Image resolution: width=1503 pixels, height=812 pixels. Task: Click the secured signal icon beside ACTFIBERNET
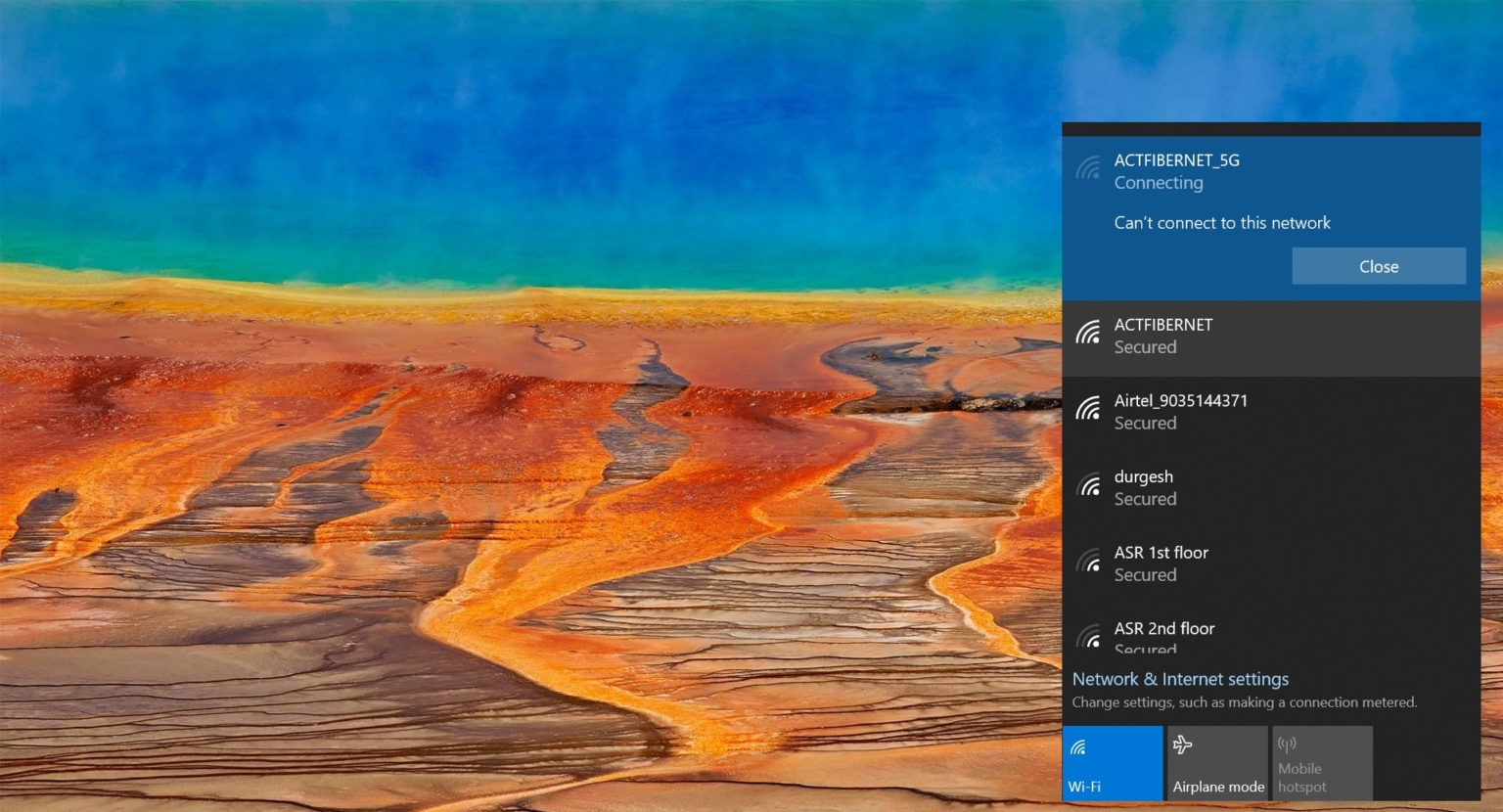1088,333
